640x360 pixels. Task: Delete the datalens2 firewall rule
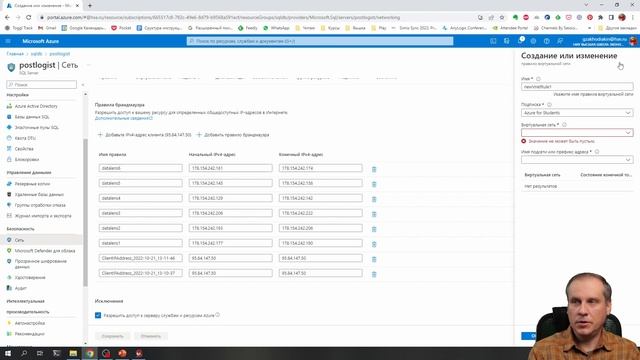click(x=374, y=229)
